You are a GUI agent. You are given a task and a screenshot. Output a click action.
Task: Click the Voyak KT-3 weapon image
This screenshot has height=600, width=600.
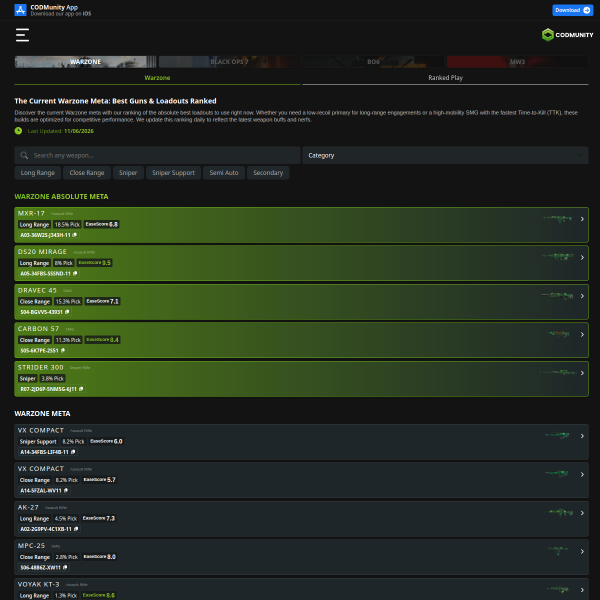click(558, 590)
